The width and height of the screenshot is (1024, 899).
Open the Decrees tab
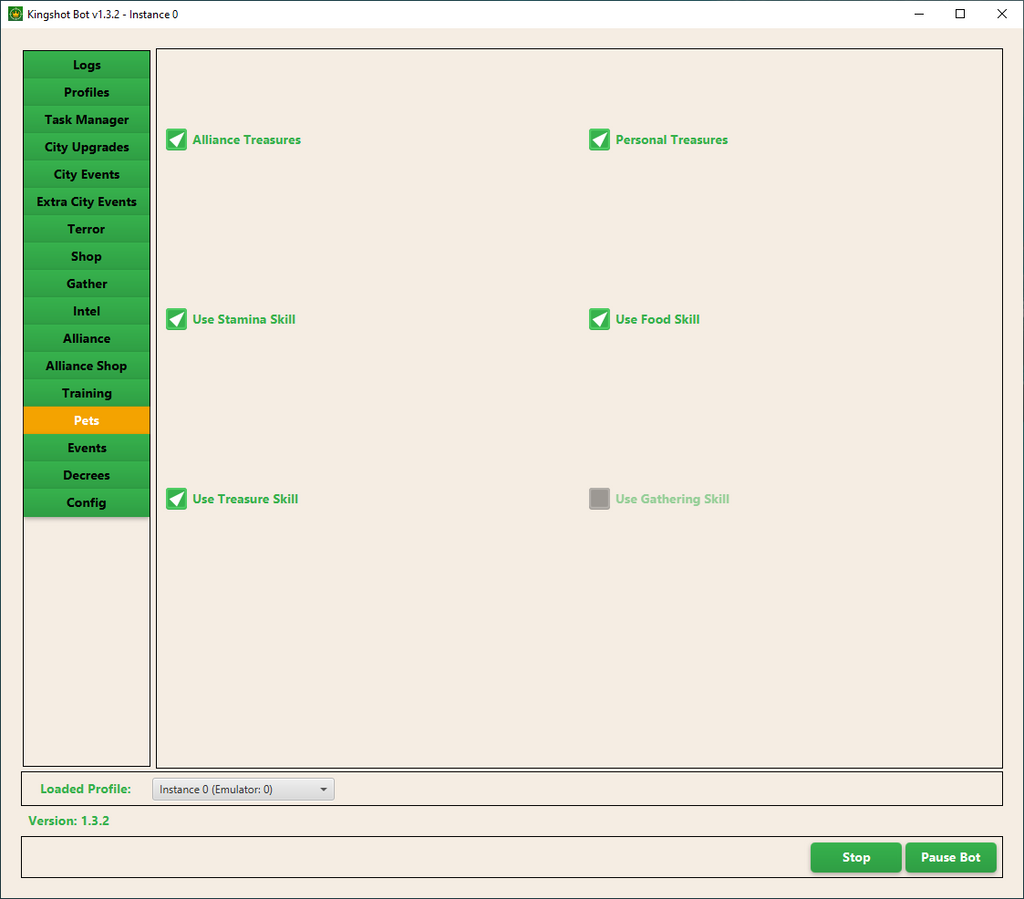(x=87, y=475)
